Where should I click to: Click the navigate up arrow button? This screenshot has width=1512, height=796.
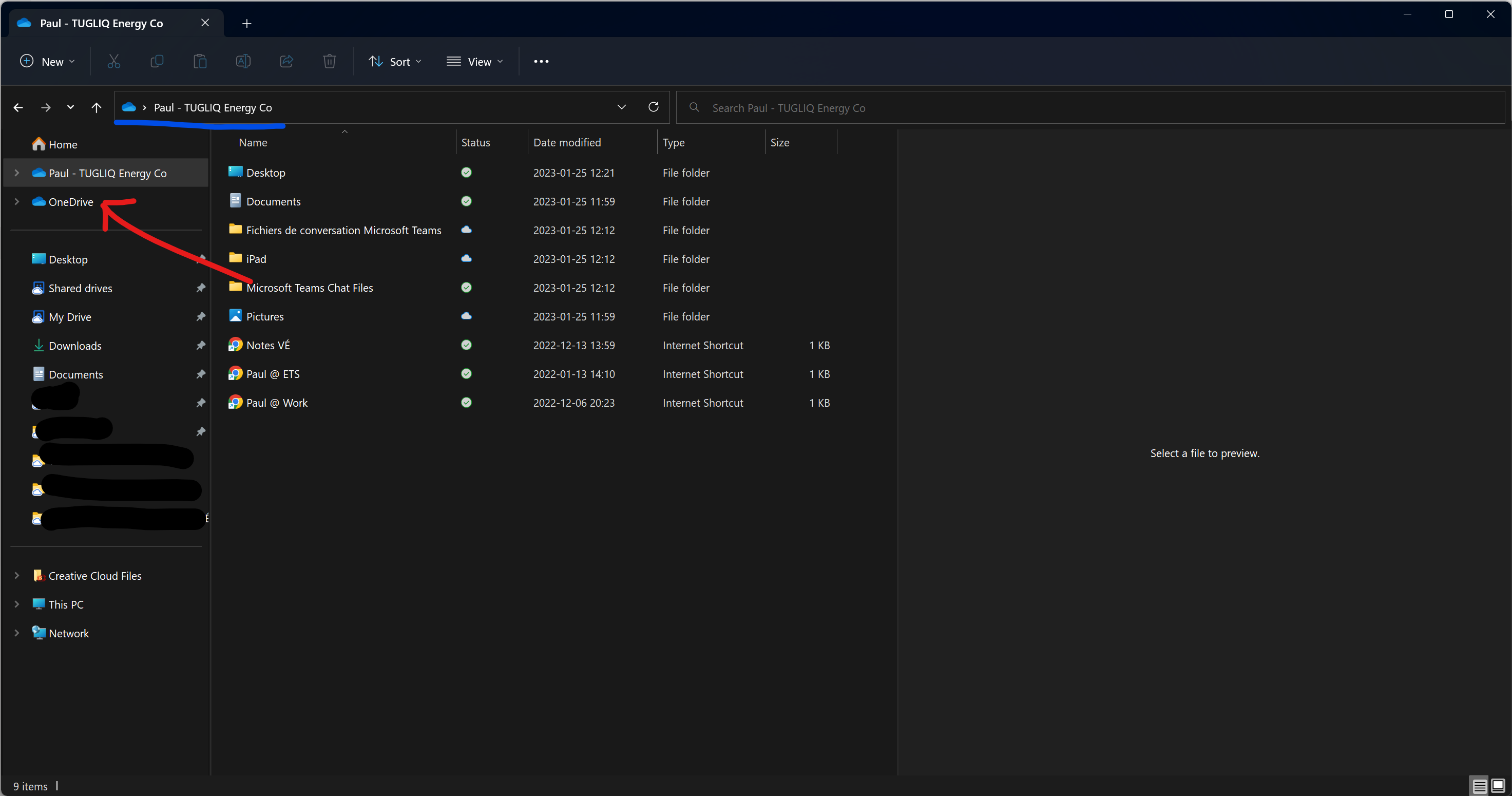96,107
